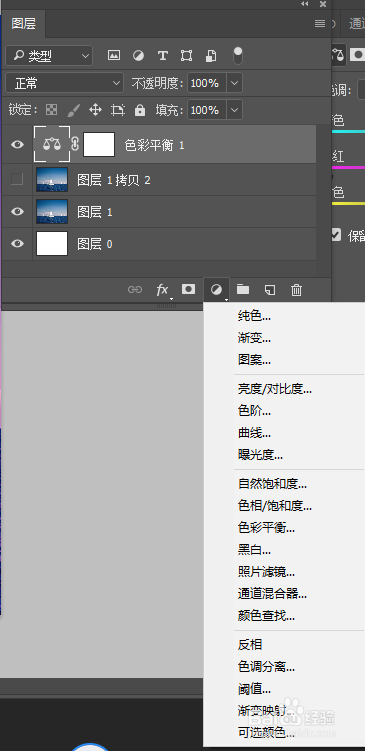Hide the 图层 0 layer
Viewport: 365px width, 751px height.
pyautogui.click(x=17, y=243)
